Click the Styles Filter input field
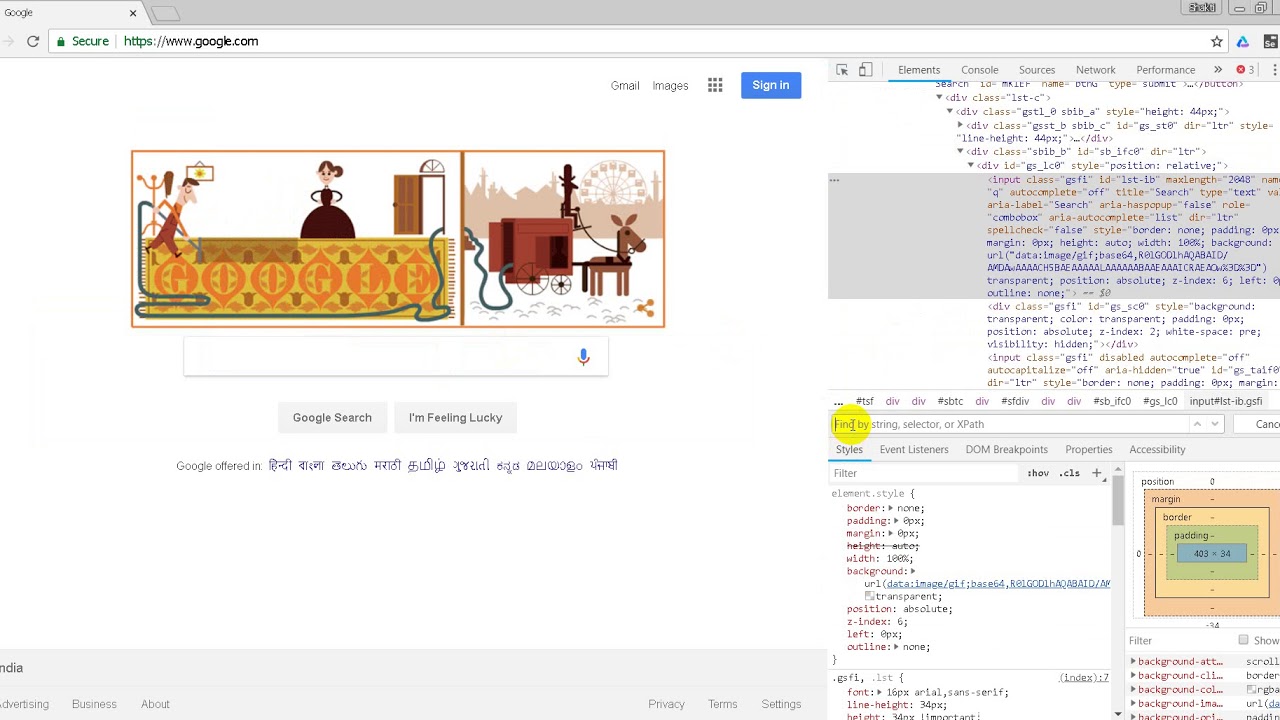 pos(924,473)
